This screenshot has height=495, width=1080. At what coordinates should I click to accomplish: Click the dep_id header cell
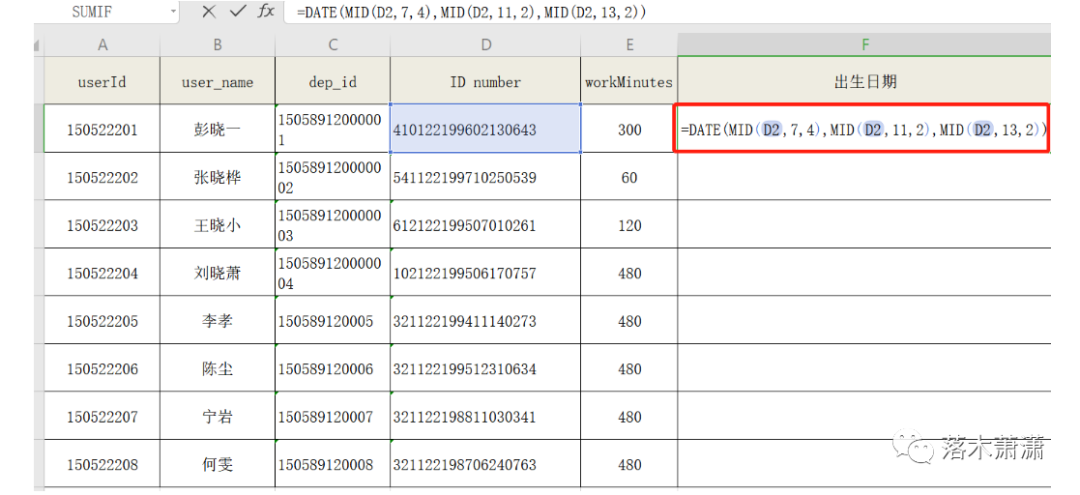click(x=333, y=81)
